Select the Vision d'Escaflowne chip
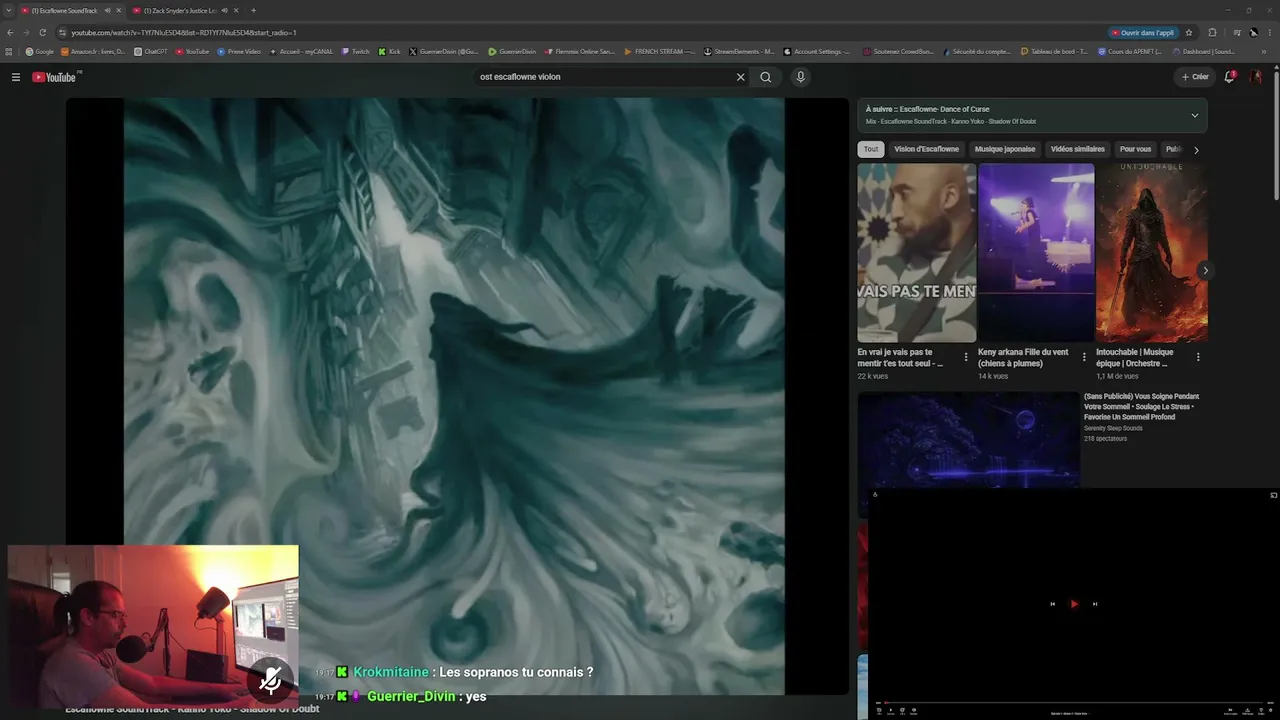 pyautogui.click(x=926, y=149)
